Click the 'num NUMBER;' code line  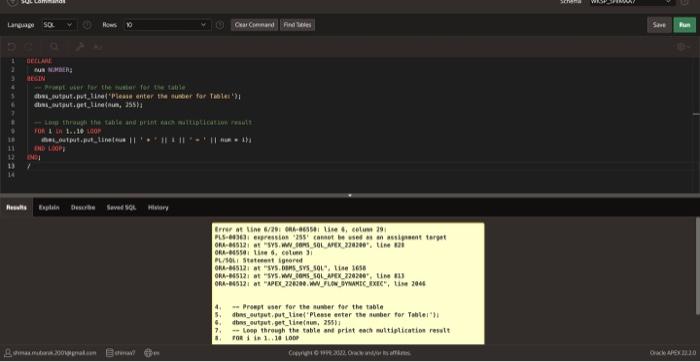coord(53,70)
